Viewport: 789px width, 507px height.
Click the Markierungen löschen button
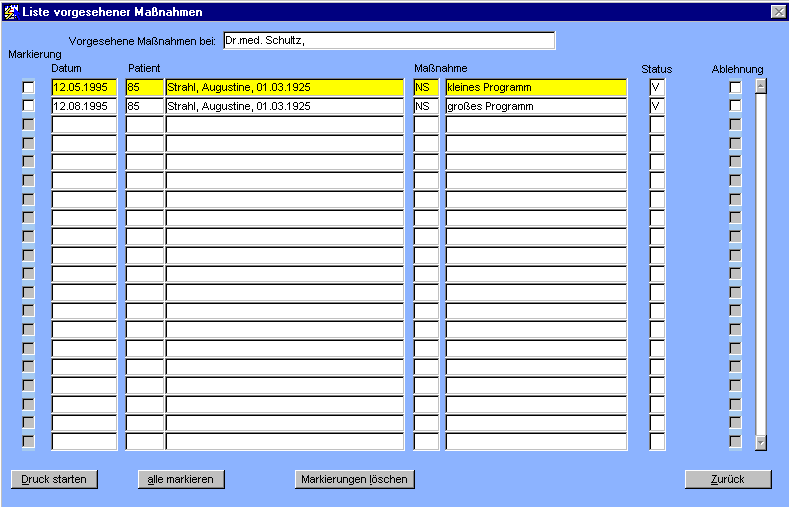coord(354,479)
